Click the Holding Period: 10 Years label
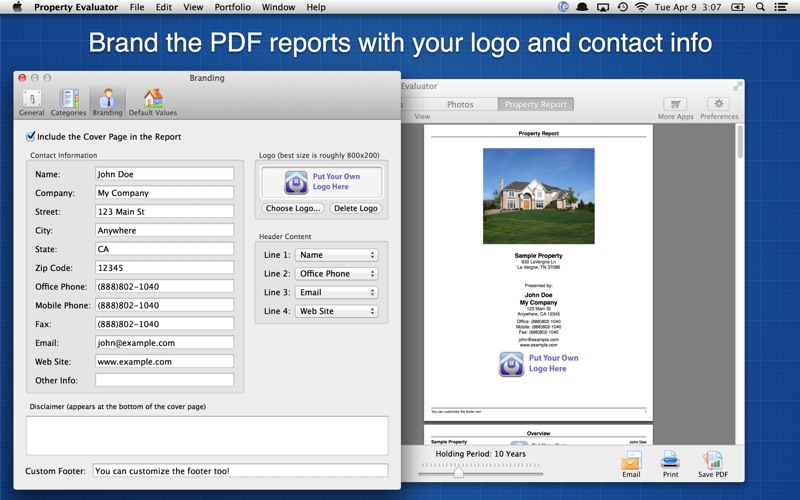 click(x=480, y=454)
